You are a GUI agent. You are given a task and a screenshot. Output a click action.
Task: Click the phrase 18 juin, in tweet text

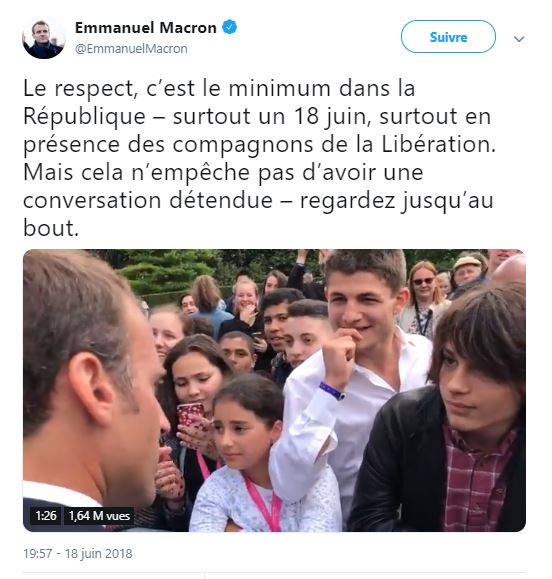tap(334, 117)
